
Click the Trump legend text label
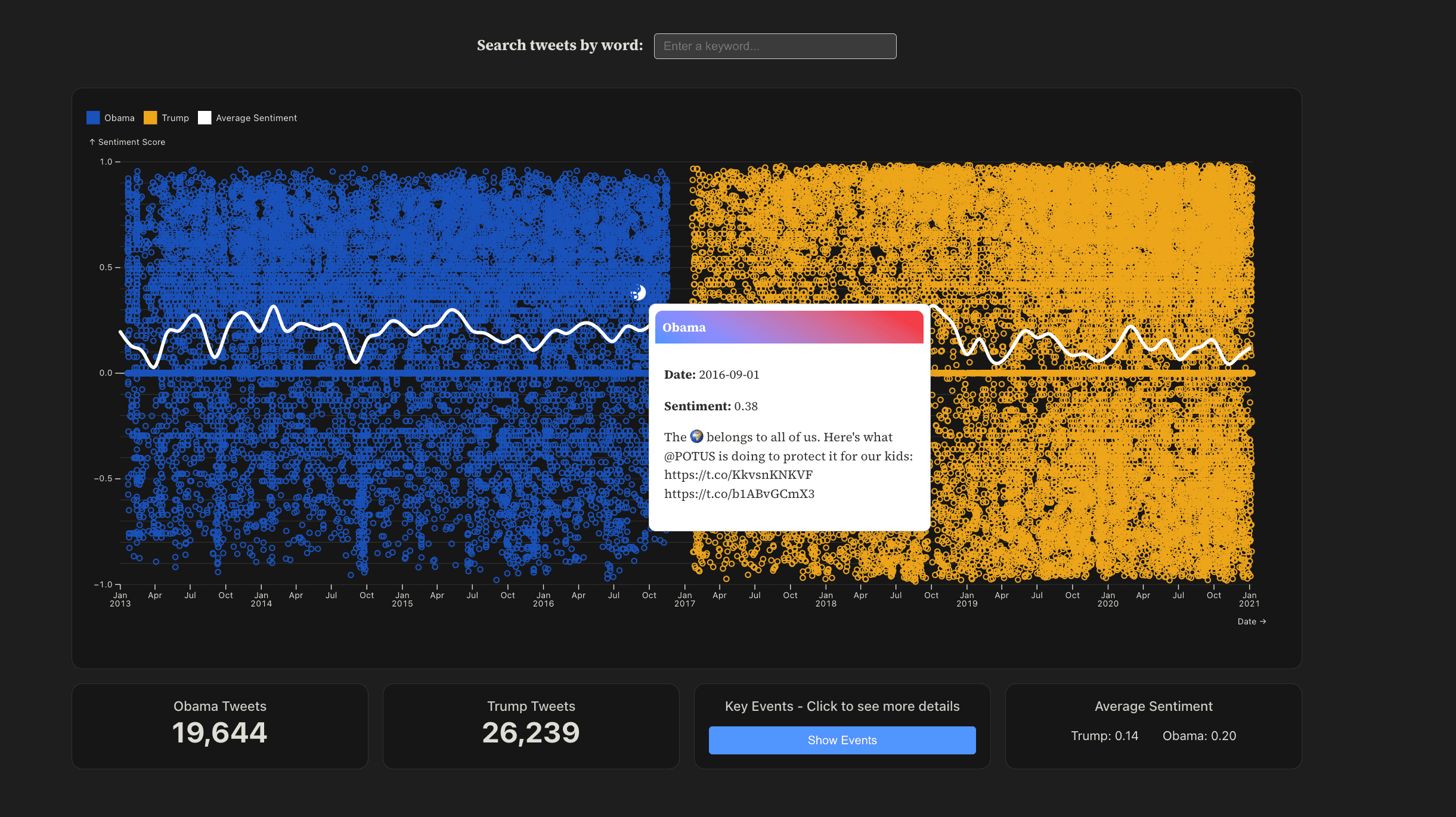[x=175, y=118]
